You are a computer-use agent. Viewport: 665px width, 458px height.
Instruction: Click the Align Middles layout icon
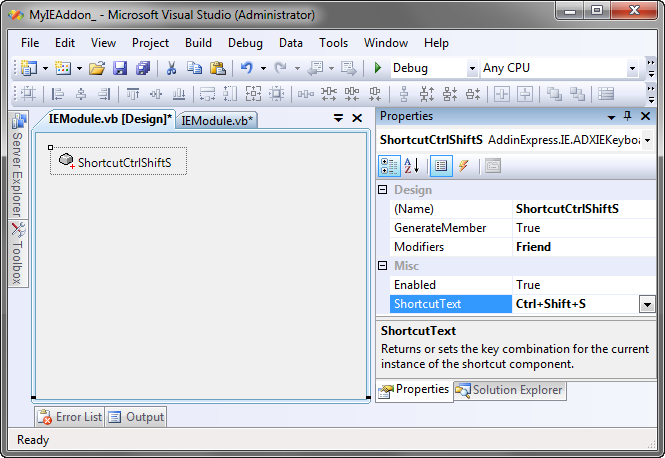click(x=156, y=94)
